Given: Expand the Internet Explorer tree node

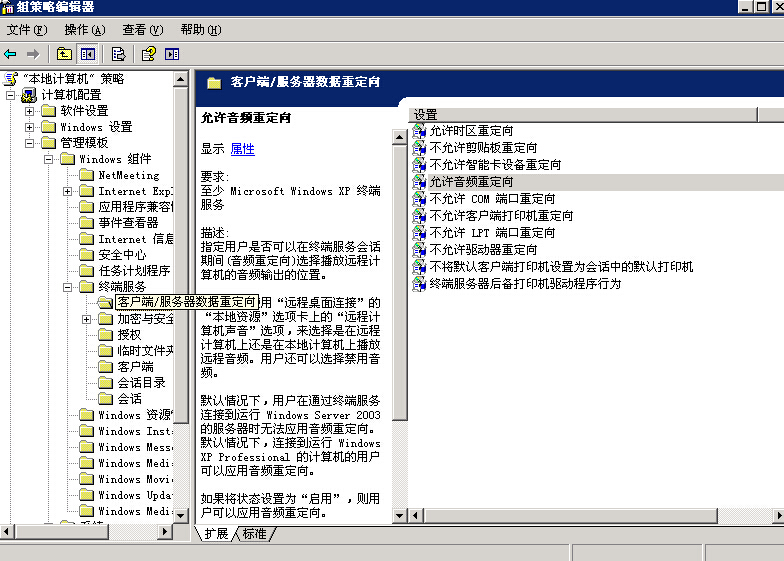Looking at the screenshot, I should coord(68,191).
